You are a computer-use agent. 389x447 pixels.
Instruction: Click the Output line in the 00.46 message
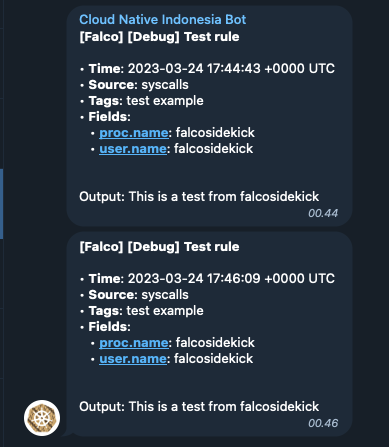click(199, 407)
